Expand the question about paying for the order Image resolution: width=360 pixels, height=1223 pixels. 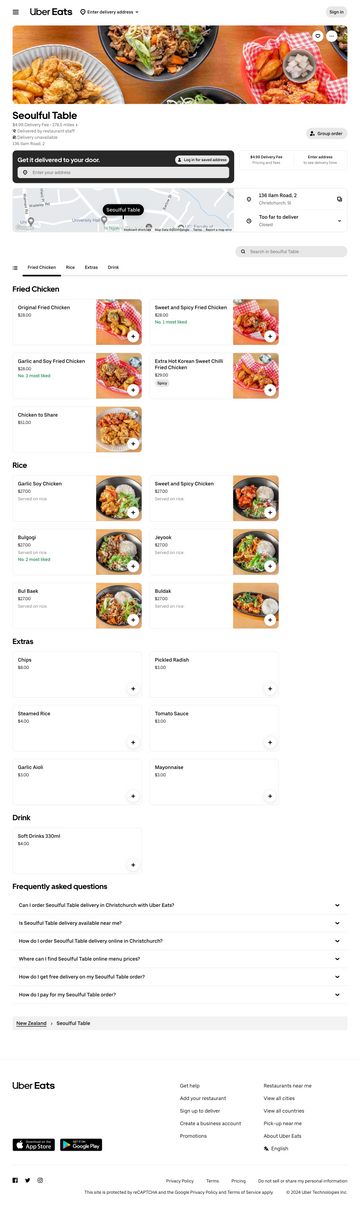coord(180,995)
